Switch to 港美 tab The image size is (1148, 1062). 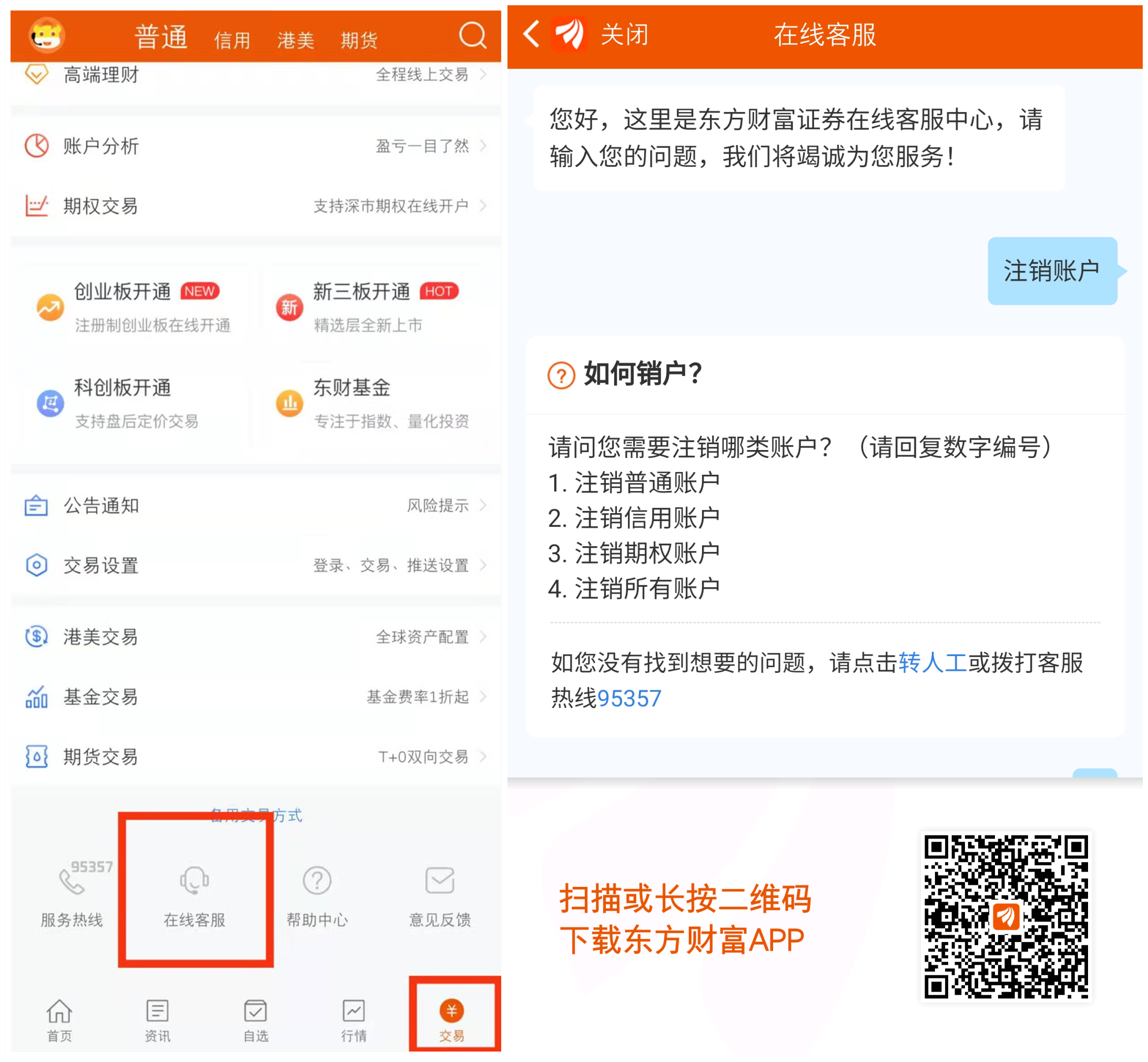pos(296,40)
